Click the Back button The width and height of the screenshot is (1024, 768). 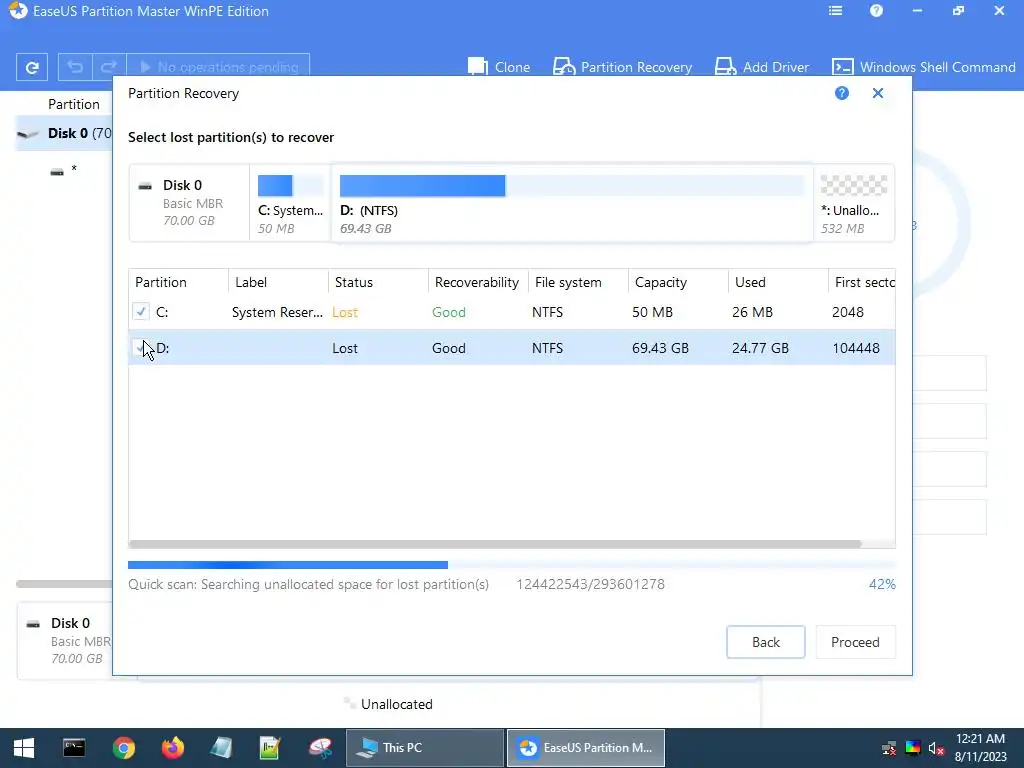pyautogui.click(x=765, y=642)
